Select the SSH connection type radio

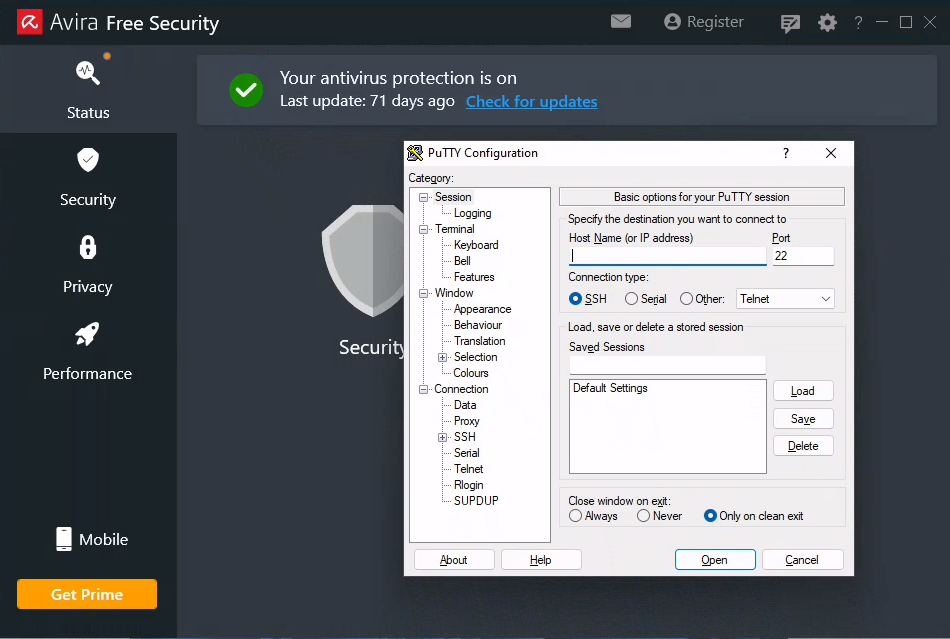576,299
